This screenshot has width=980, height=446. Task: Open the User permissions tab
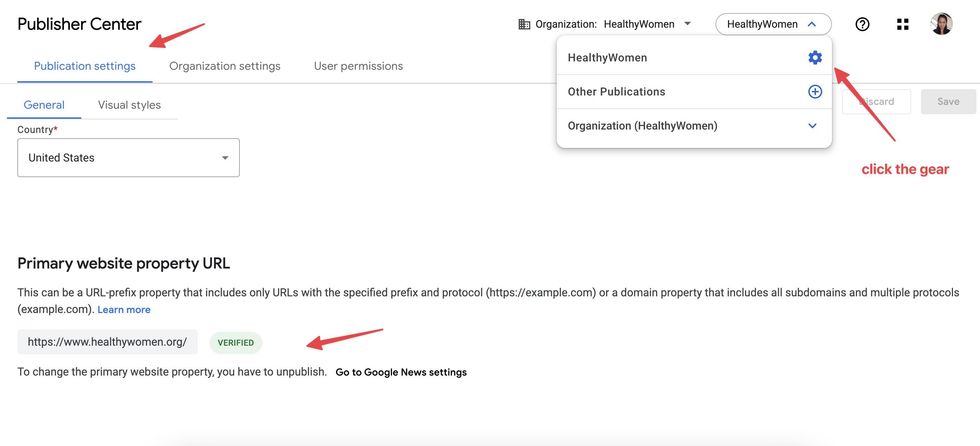point(358,66)
